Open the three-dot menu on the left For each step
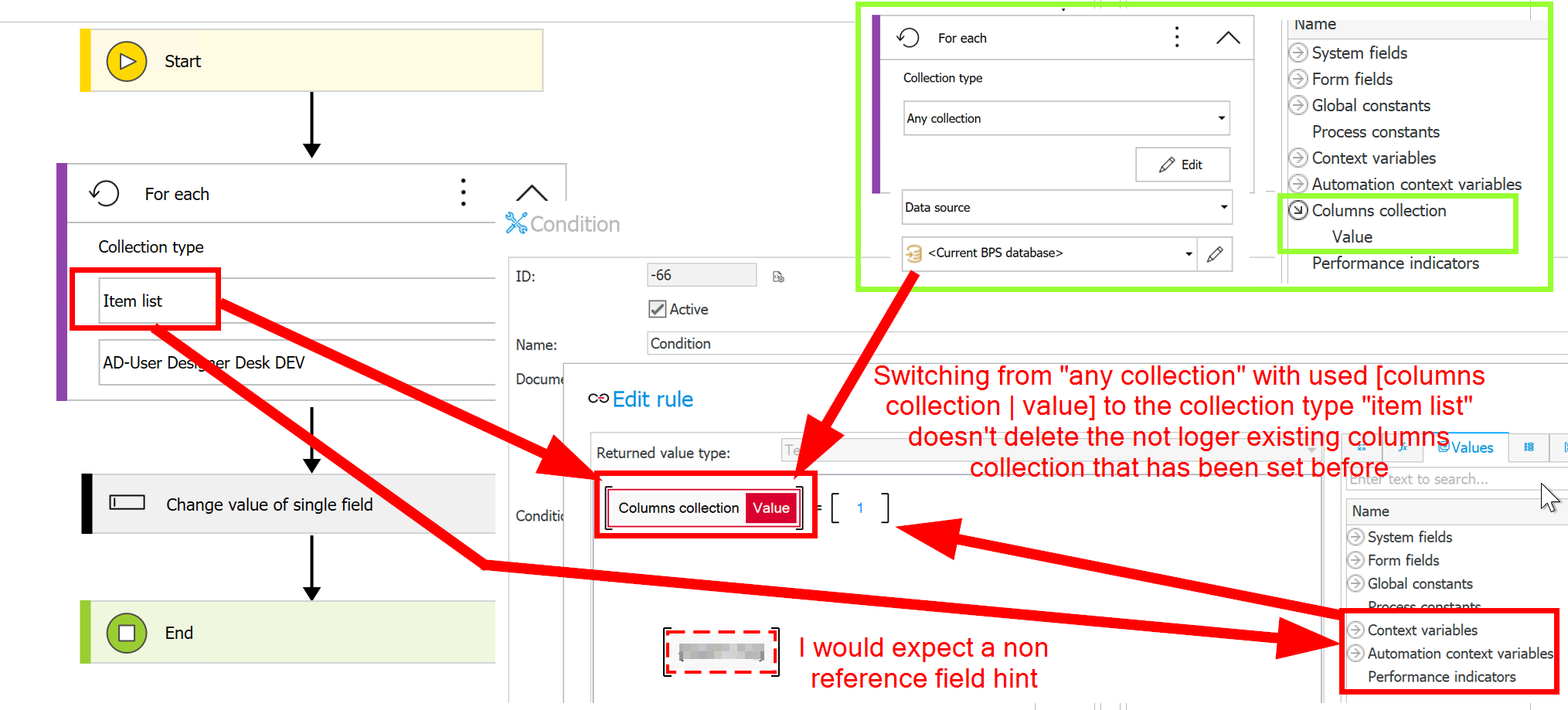 [463, 192]
